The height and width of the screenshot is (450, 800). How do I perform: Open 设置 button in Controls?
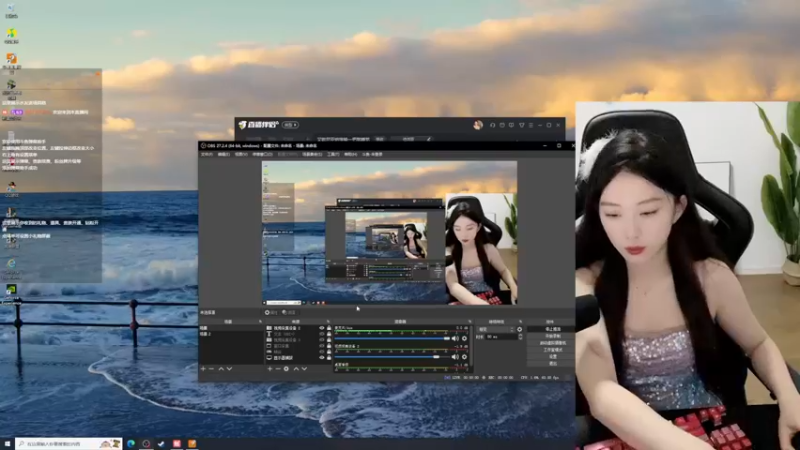[551, 357]
